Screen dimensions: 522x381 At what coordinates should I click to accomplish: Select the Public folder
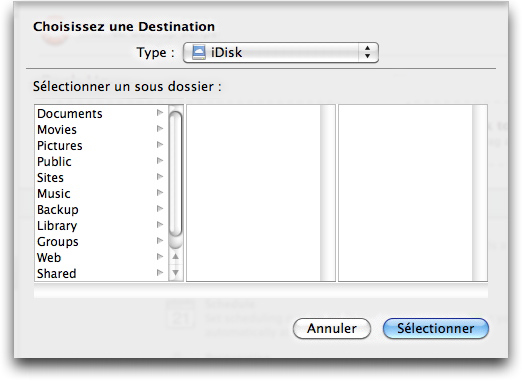coord(101,161)
